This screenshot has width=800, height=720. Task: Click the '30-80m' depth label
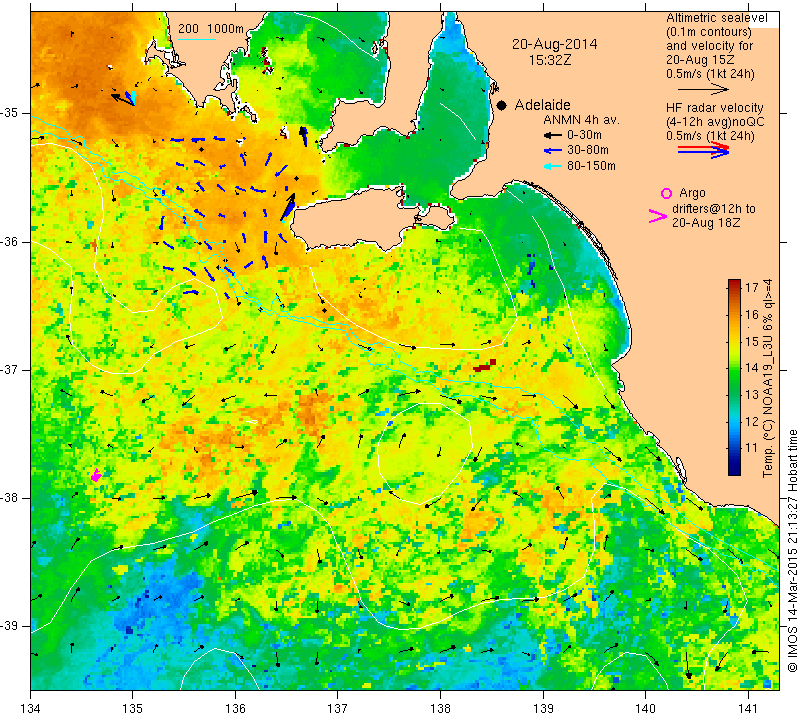click(588, 151)
